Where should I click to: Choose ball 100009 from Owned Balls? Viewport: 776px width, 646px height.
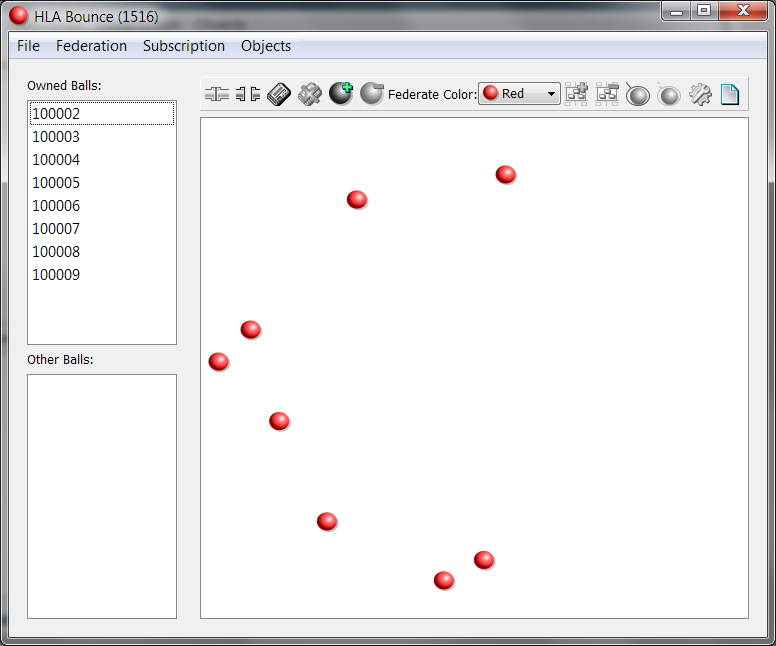tap(56, 275)
